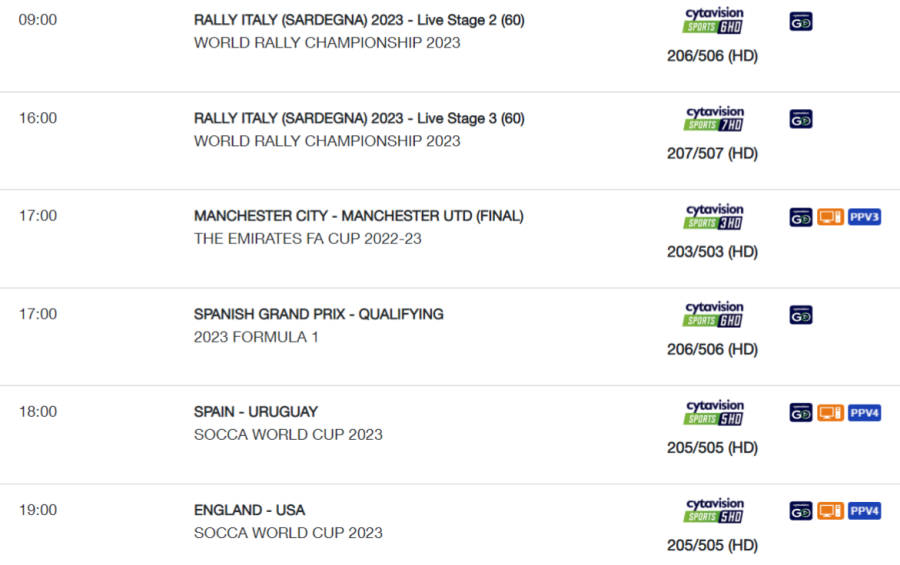
Task: Click The Emirates FA Cup 2022-23 subtitle
Action: pos(308,239)
